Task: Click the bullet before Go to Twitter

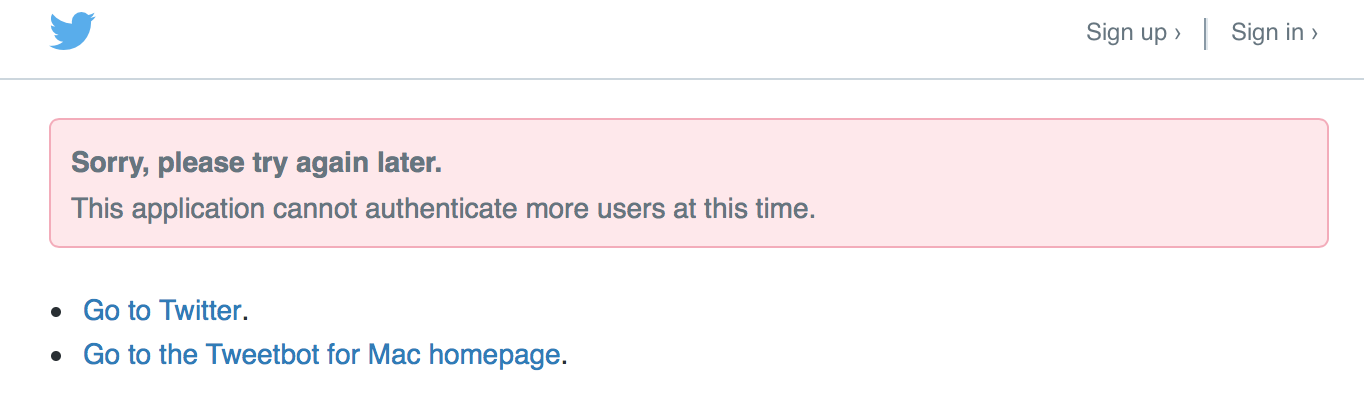Action: click(x=56, y=311)
